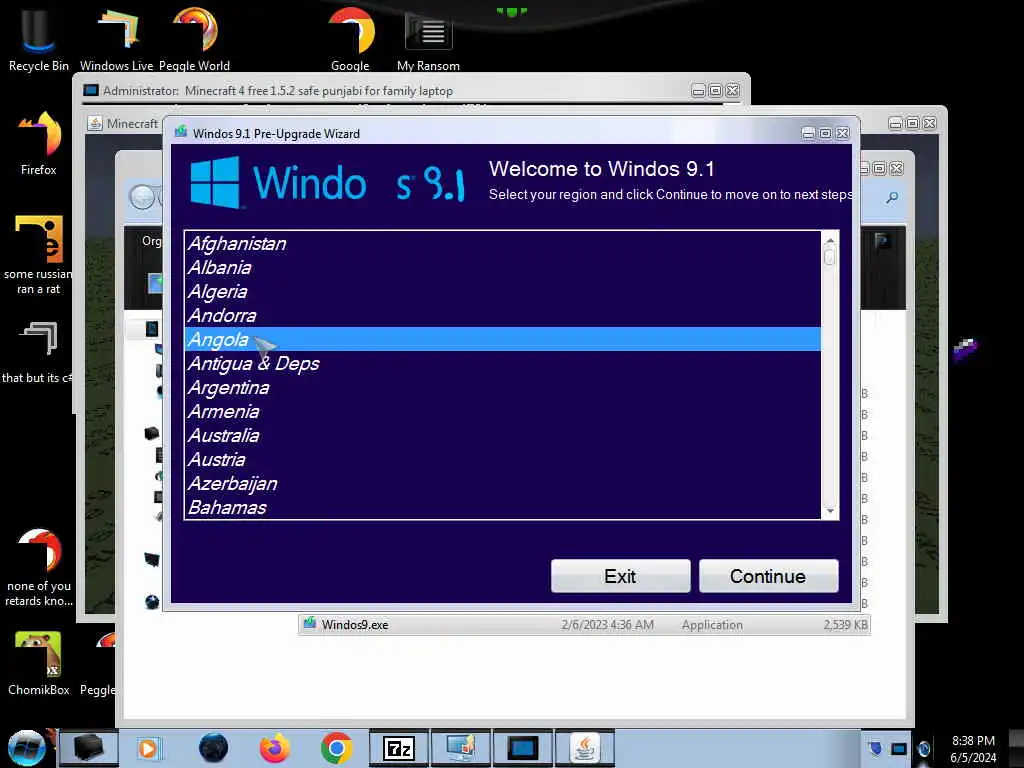This screenshot has width=1024, height=768.
Task: Open 7-Zip from the taskbar
Action: (399, 748)
